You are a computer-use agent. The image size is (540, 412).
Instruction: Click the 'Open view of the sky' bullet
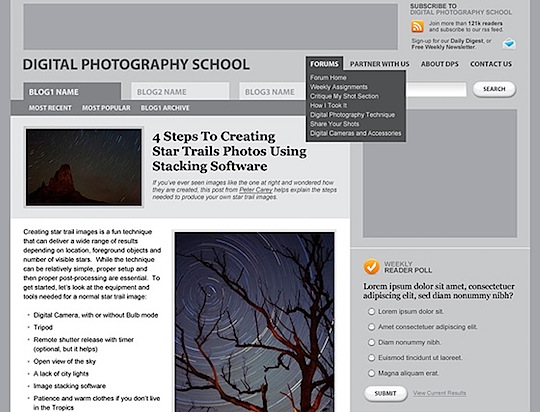pos(65,361)
